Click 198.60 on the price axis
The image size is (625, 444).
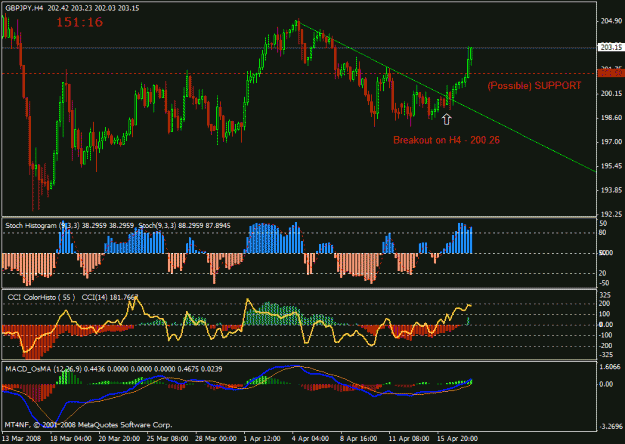[611, 118]
